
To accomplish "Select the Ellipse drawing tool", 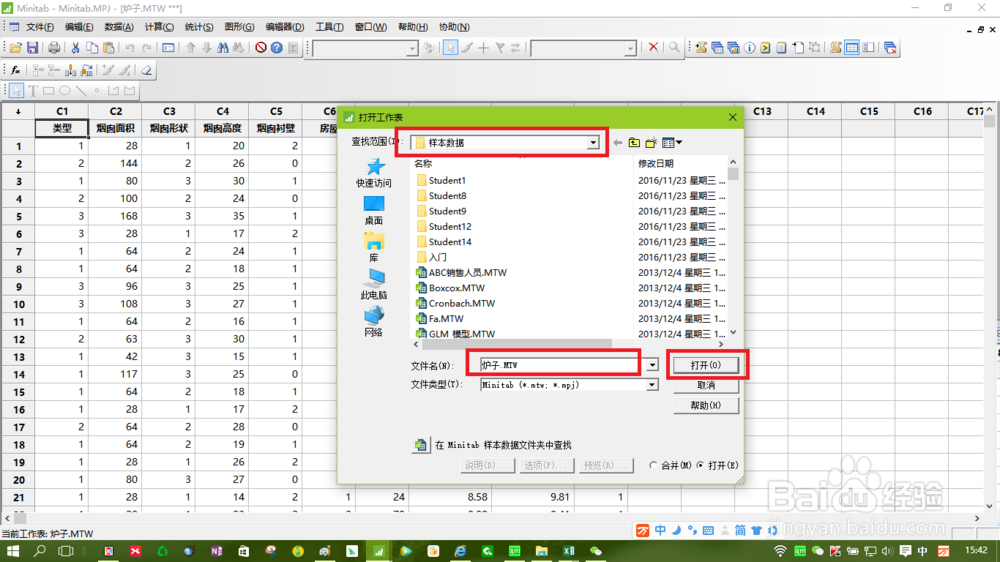I will pyautogui.click(x=64, y=91).
